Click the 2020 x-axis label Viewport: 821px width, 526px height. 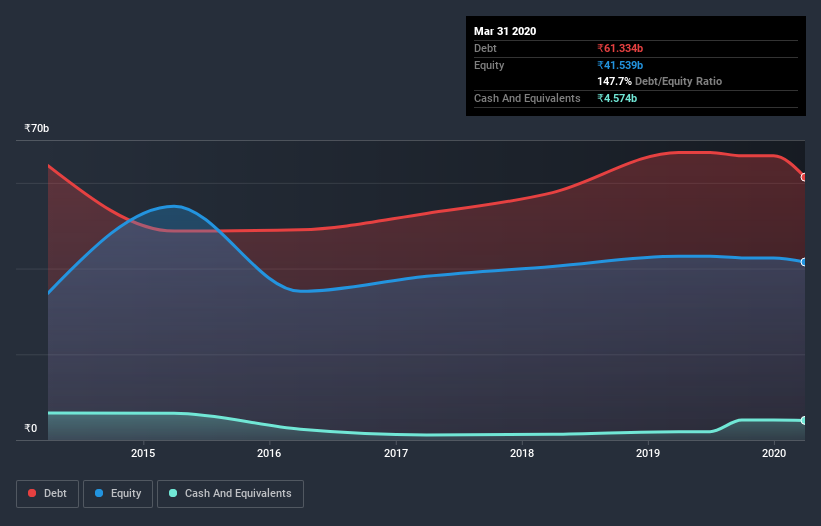tap(774, 453)
